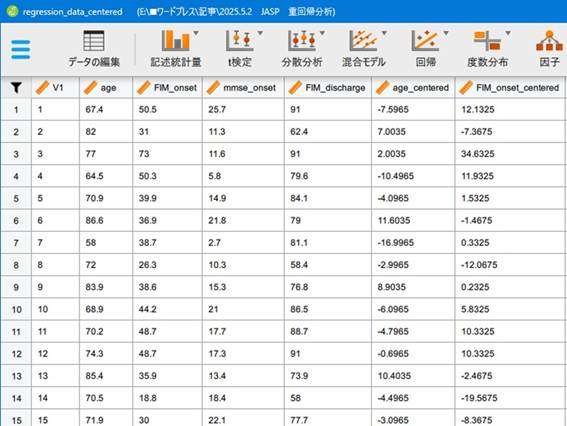Select the FIM_onset column header
Image resolution: width=567 pixels, height=426 pixels.
167,88
